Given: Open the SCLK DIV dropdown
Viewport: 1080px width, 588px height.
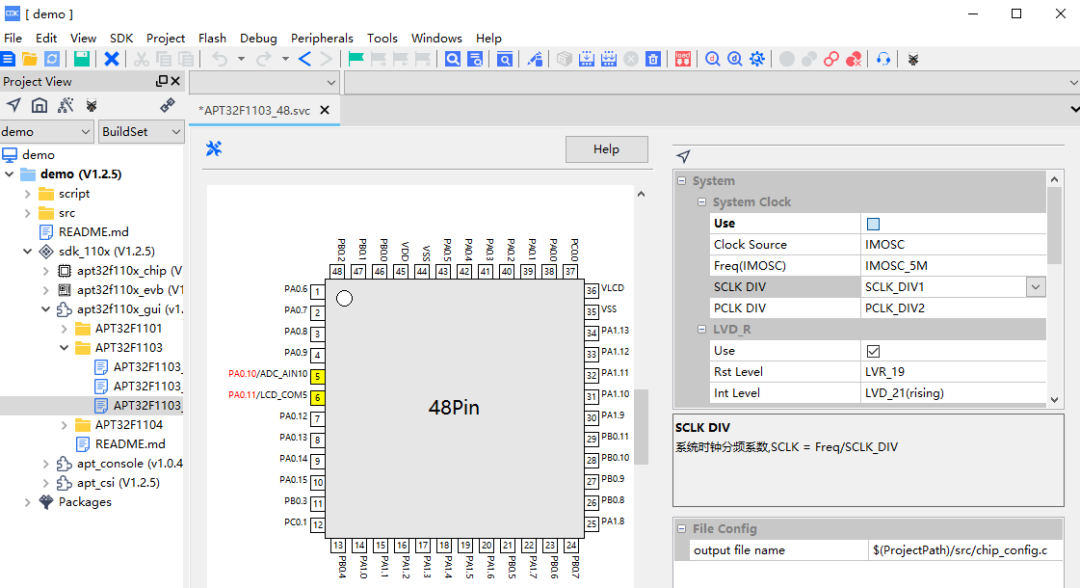Looking at the screenshot, I should [1035, 286].
